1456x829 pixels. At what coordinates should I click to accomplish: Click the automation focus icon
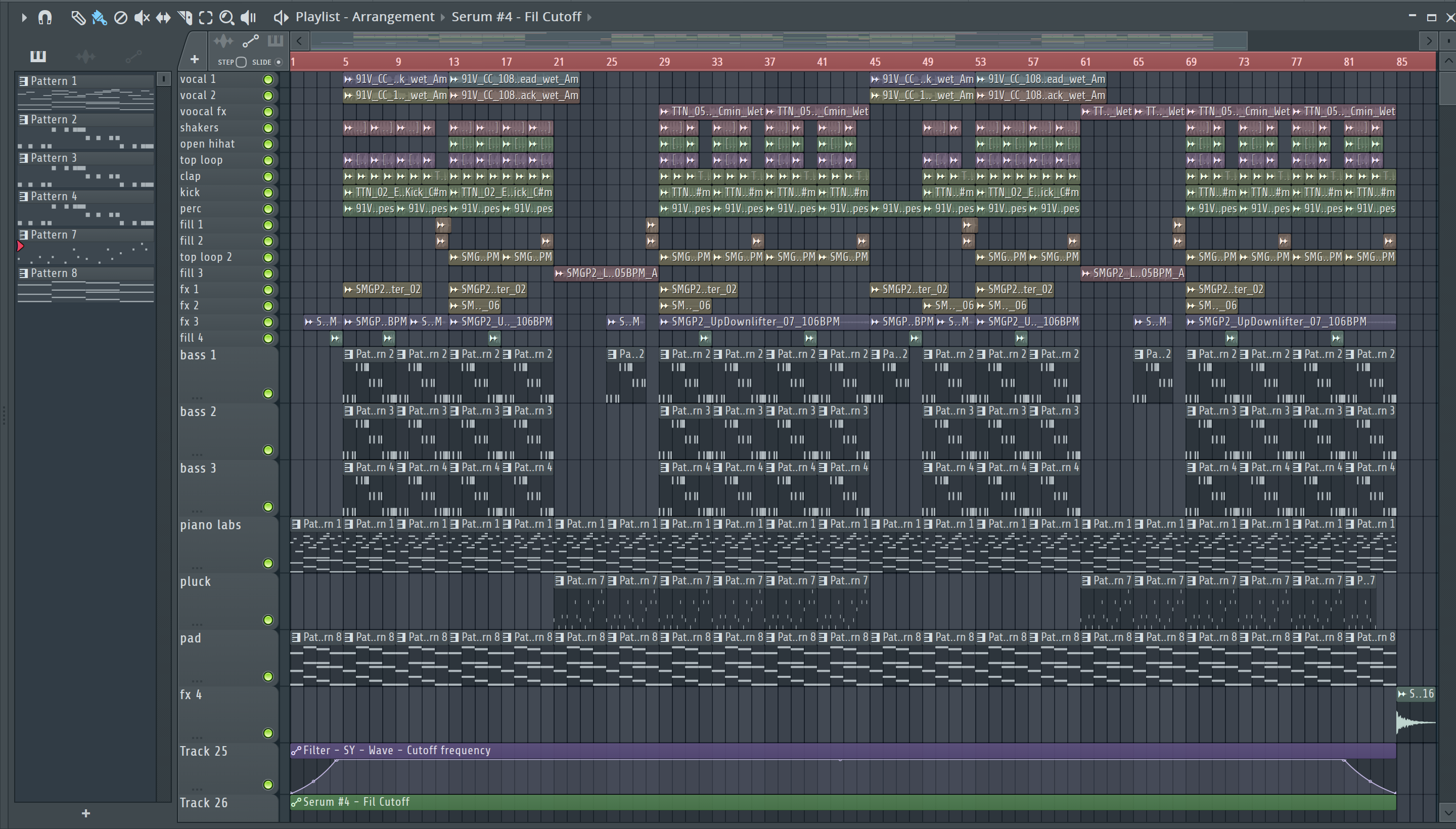click(x=251, y=40)
